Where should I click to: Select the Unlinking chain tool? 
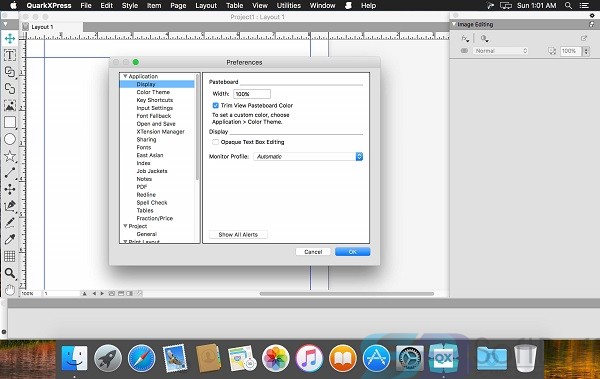(10, 88)
